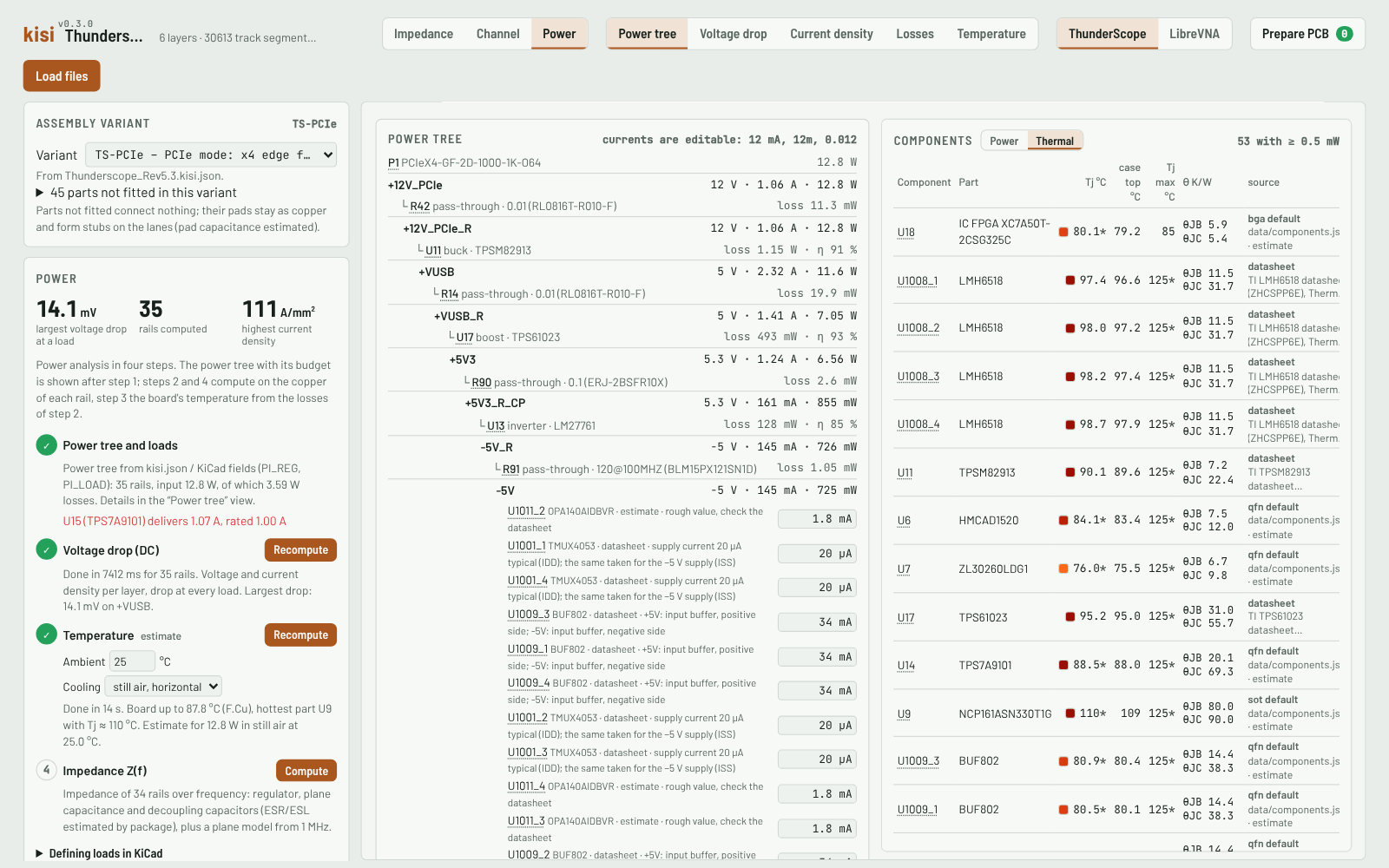Click the step 4 circle beside Impedance Z(f)

click(x=47, y=770)
